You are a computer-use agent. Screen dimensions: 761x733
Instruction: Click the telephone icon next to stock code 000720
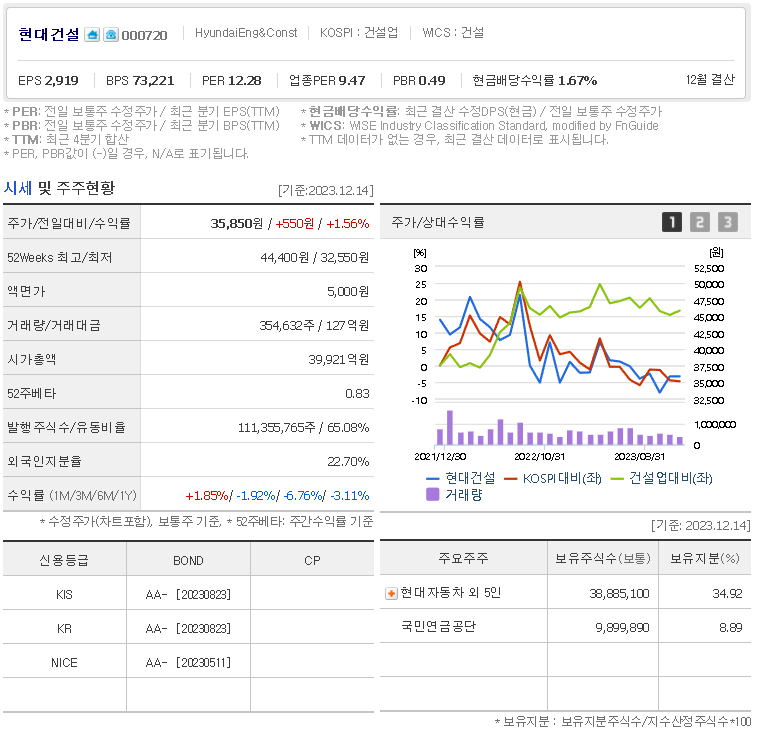(111, 34)
